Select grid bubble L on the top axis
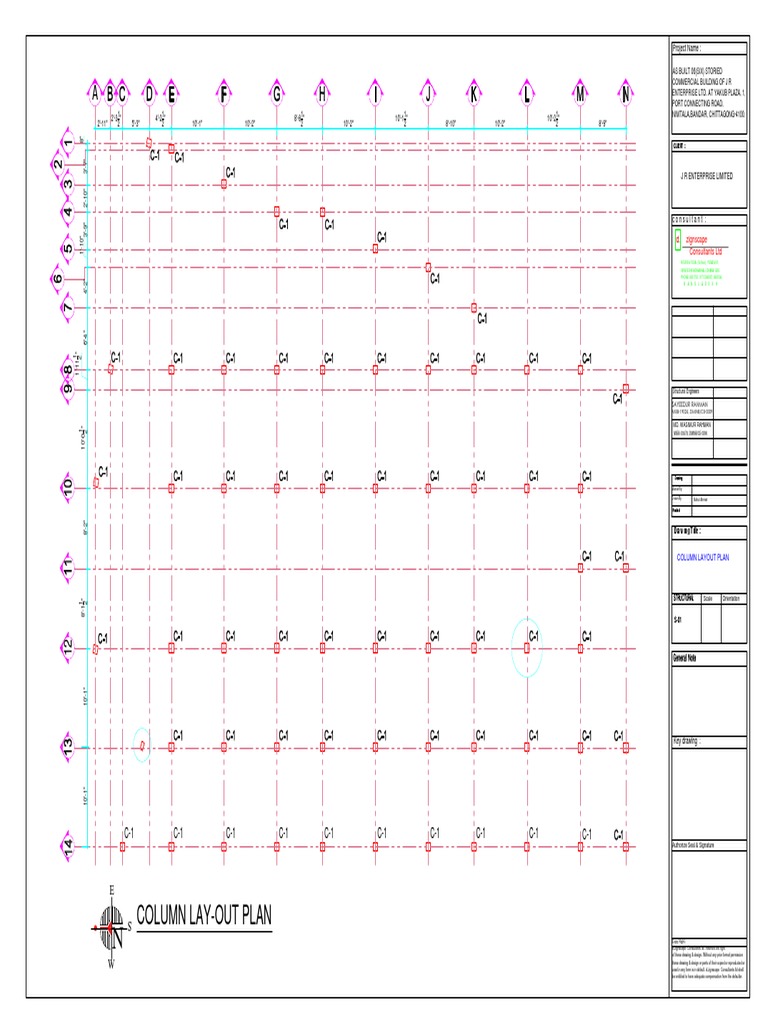 click(x=527, y=95)
